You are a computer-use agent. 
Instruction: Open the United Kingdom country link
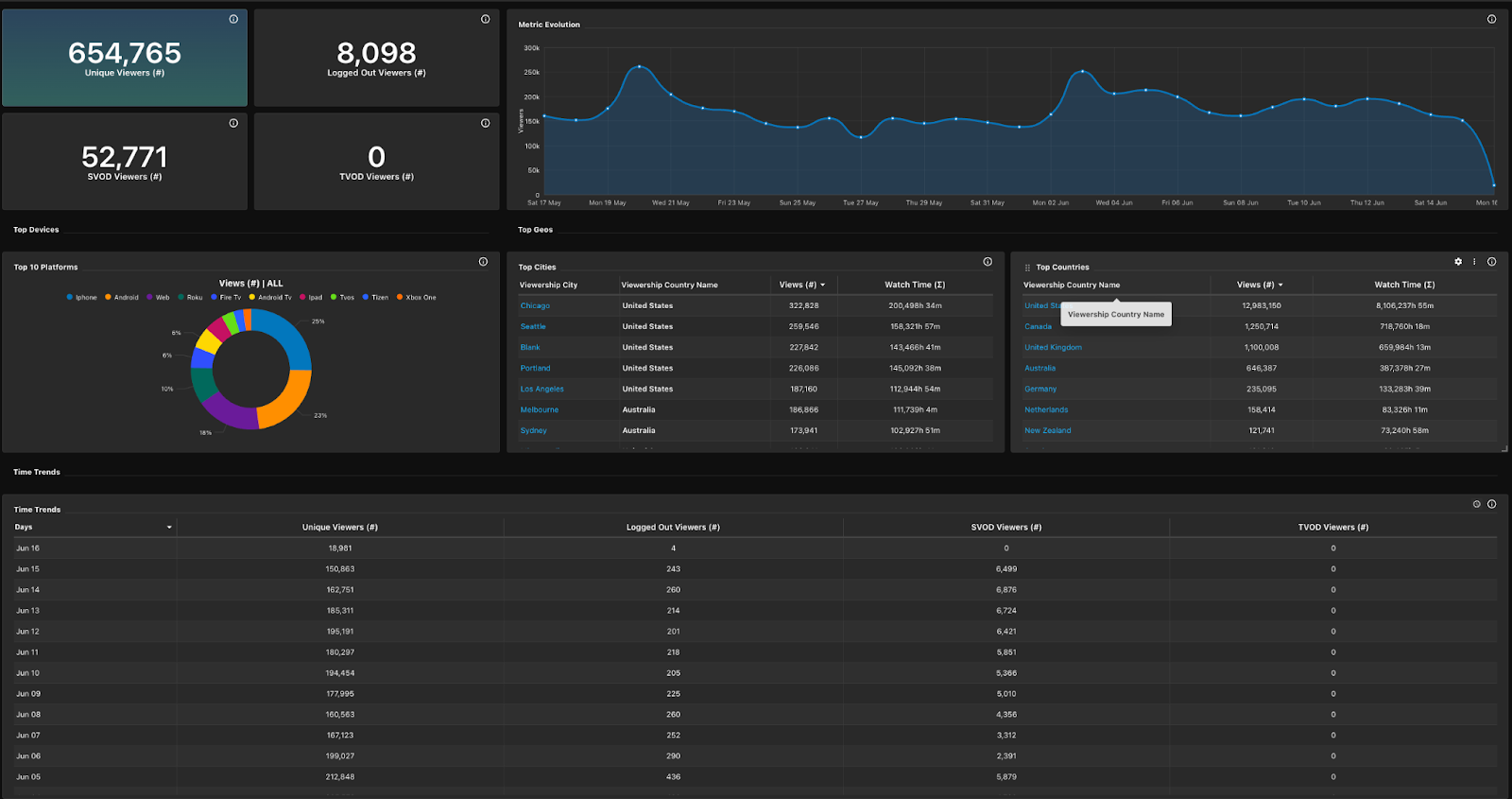[x=1053, y=348]
